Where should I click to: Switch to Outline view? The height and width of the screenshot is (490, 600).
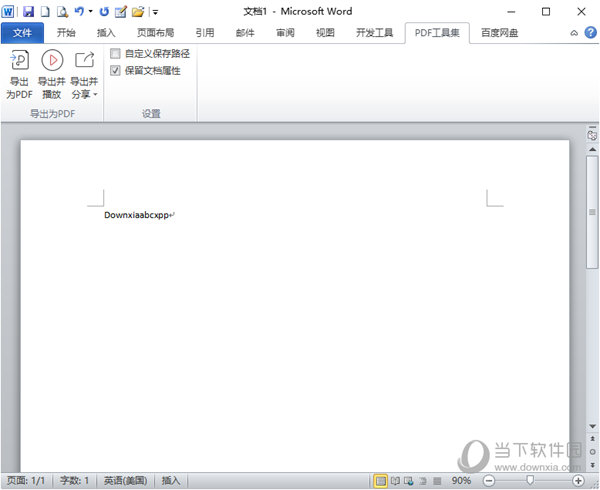pyautogui.click(x=423, y=481)
